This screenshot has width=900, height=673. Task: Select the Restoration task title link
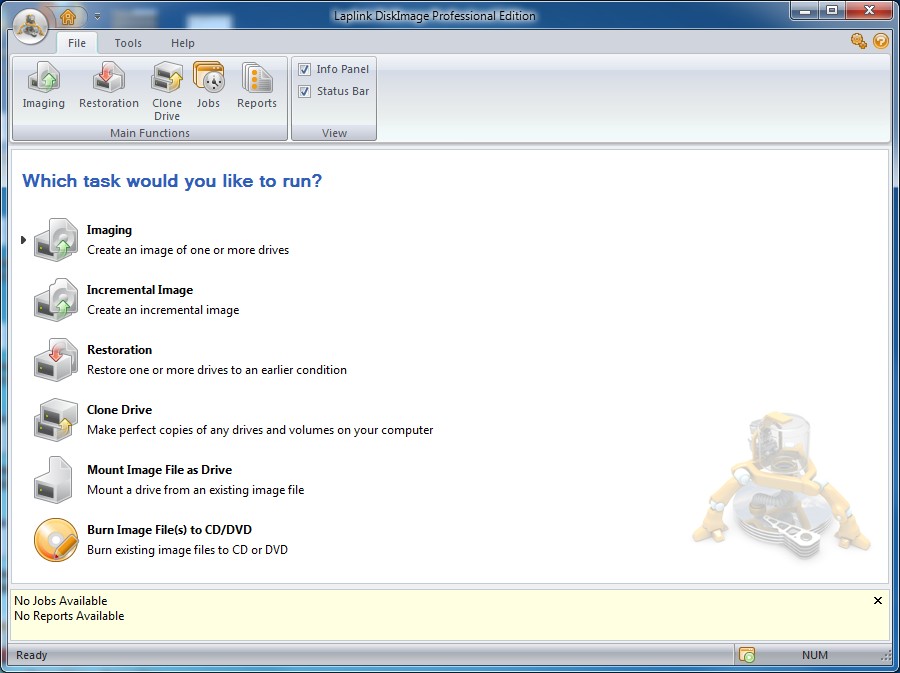click(119, 349)
